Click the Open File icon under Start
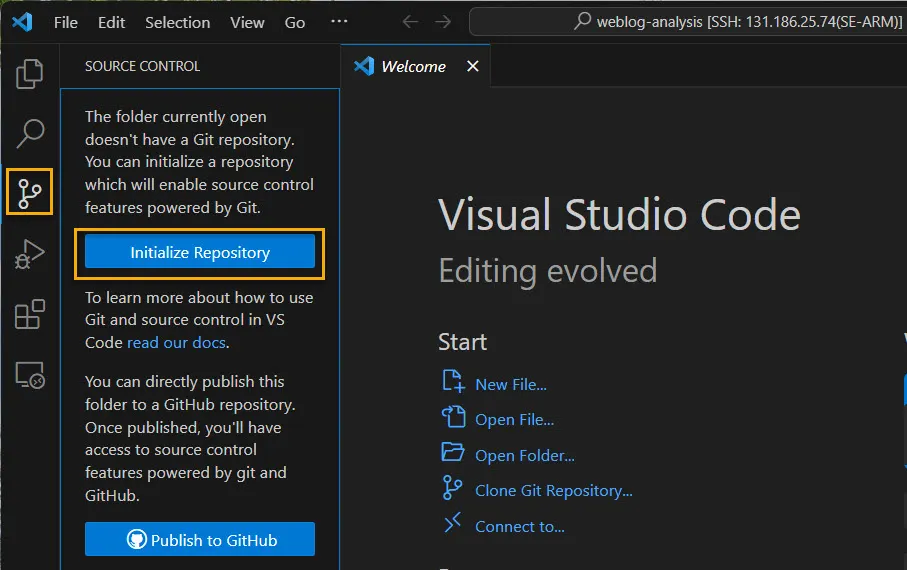This screenshot has height=570, width=907. click(x=453, y=417)
